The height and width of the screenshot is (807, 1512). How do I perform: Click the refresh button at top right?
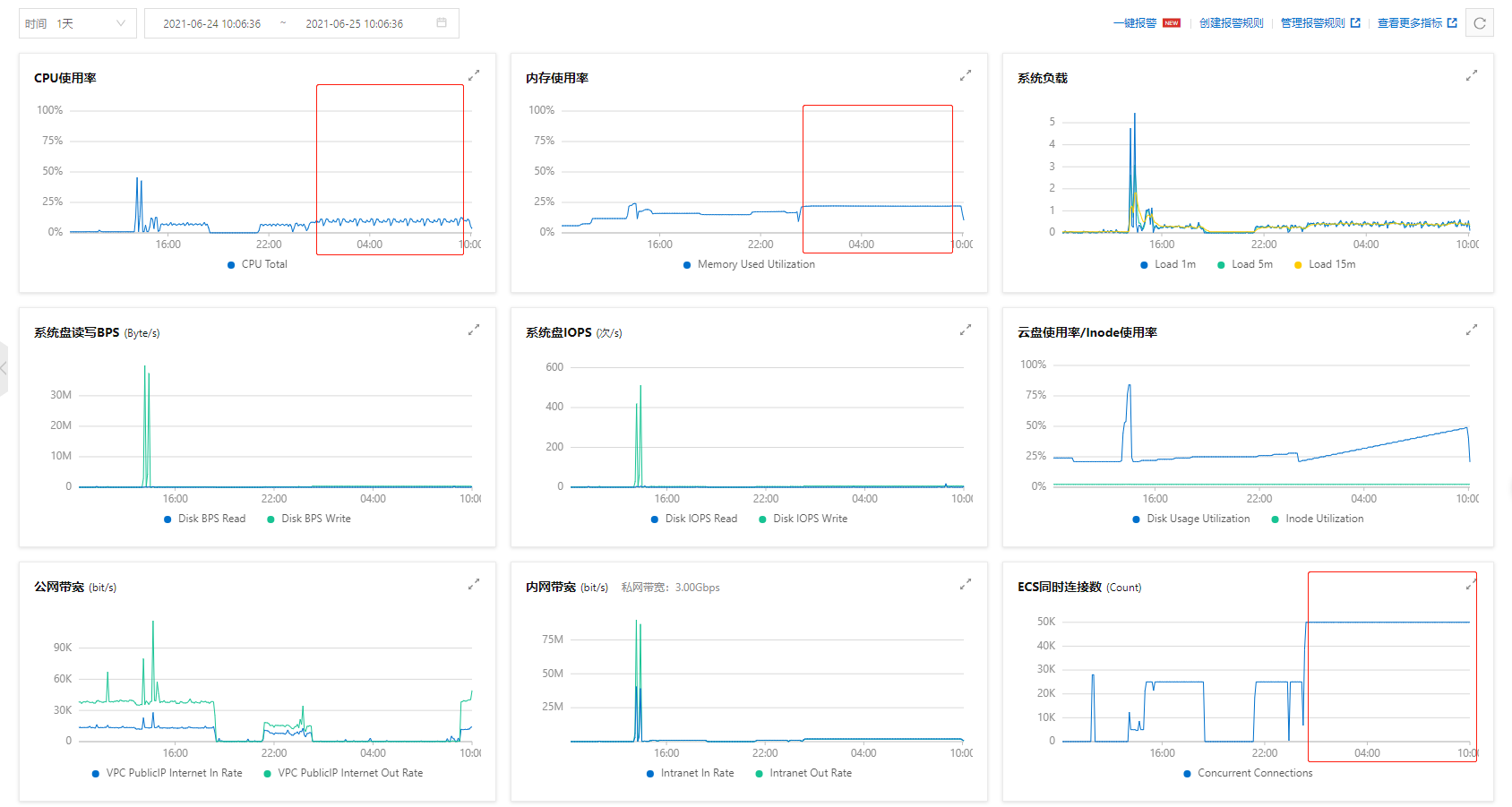tap(1480, 23)
